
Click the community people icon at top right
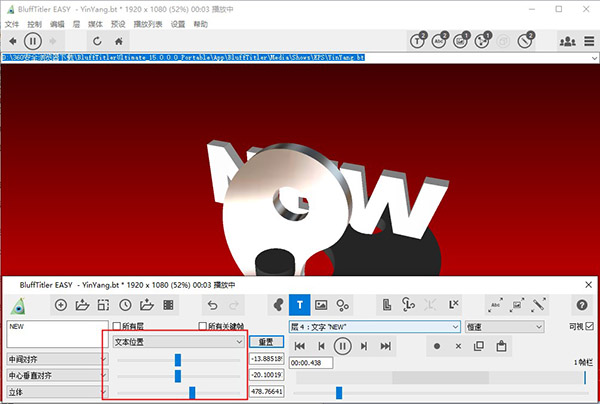[x=568, y=41]
